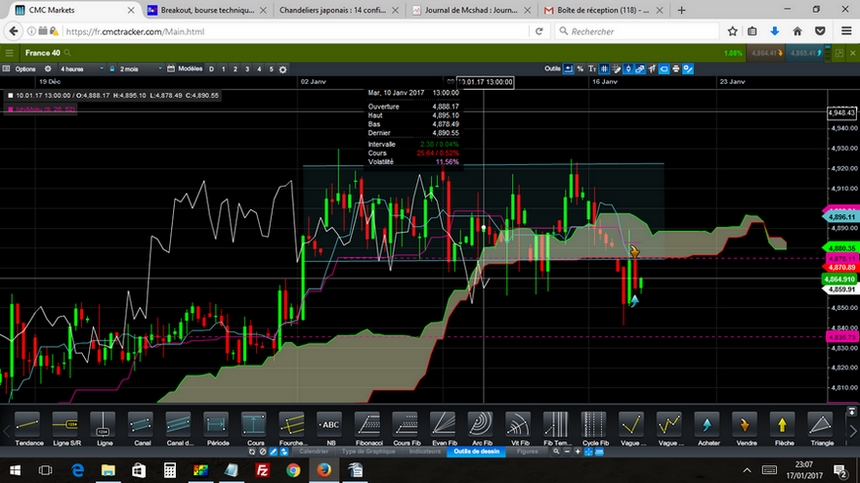860x483 pixels.
Task: Click the percent scale tool icon
Action: click(x=580, y=69)
